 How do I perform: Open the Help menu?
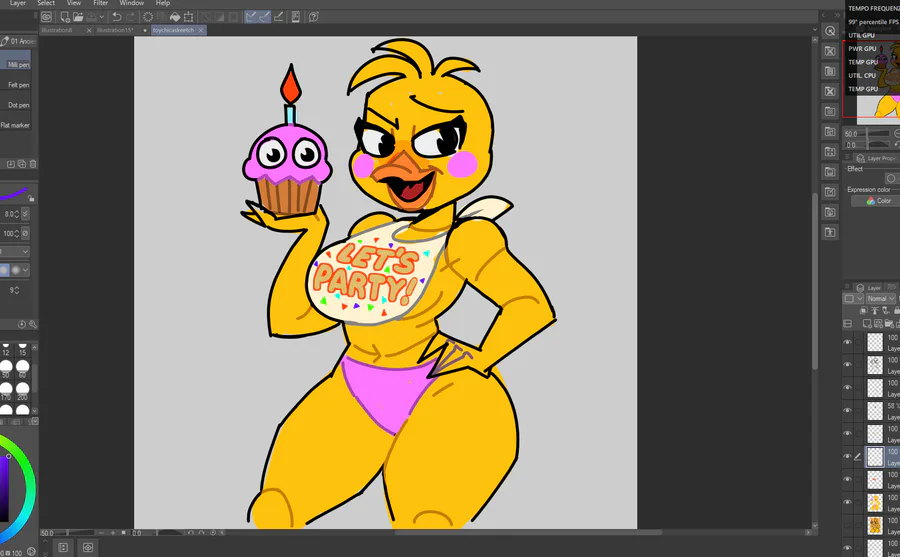163,3
